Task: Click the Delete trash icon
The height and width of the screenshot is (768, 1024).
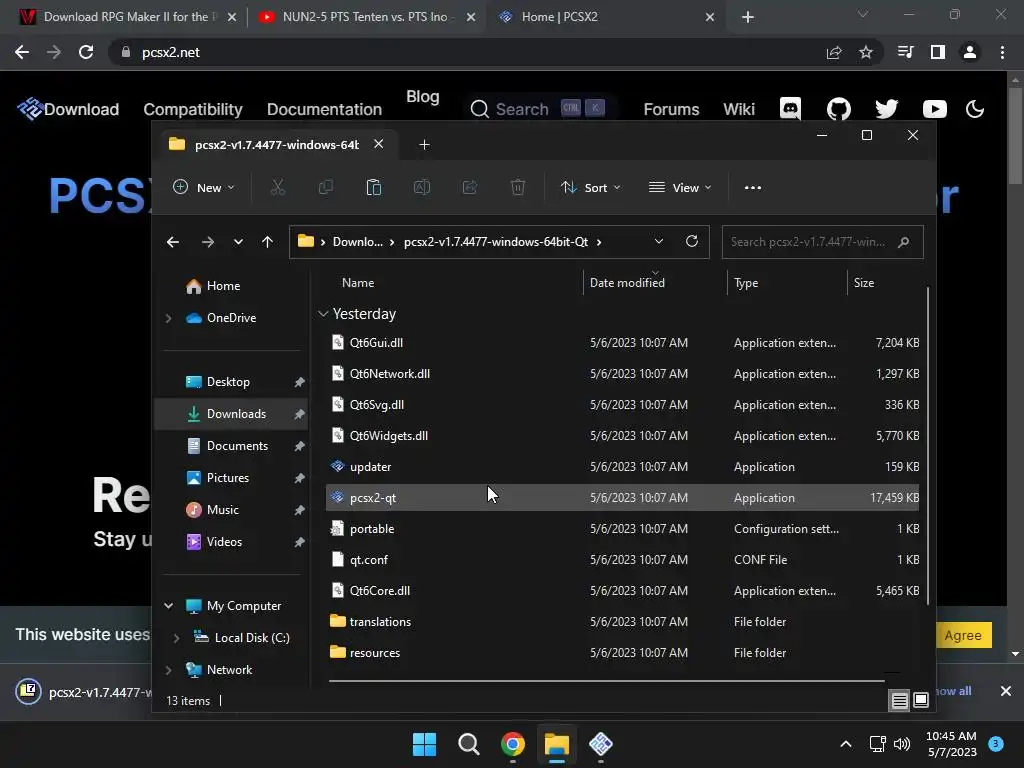Action: [x=518, y=187]
